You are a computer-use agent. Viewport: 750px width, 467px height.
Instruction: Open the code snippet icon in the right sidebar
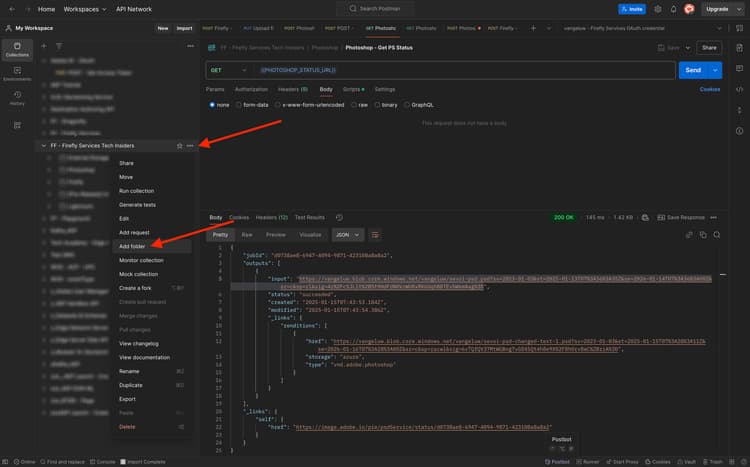pyautogui.click(x=739, y=89)
